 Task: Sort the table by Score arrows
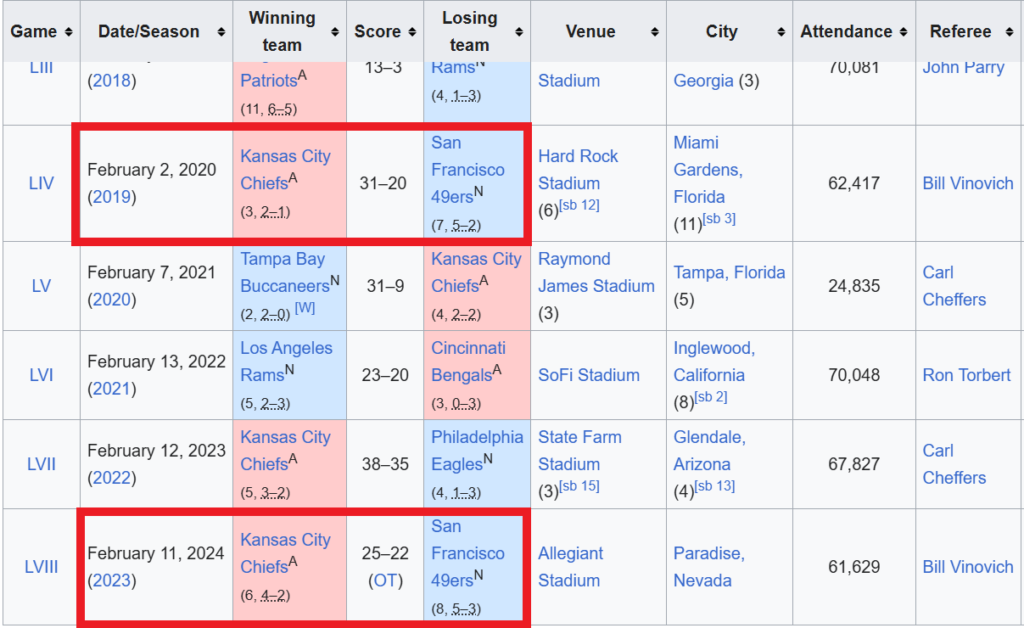pos(410,32)
